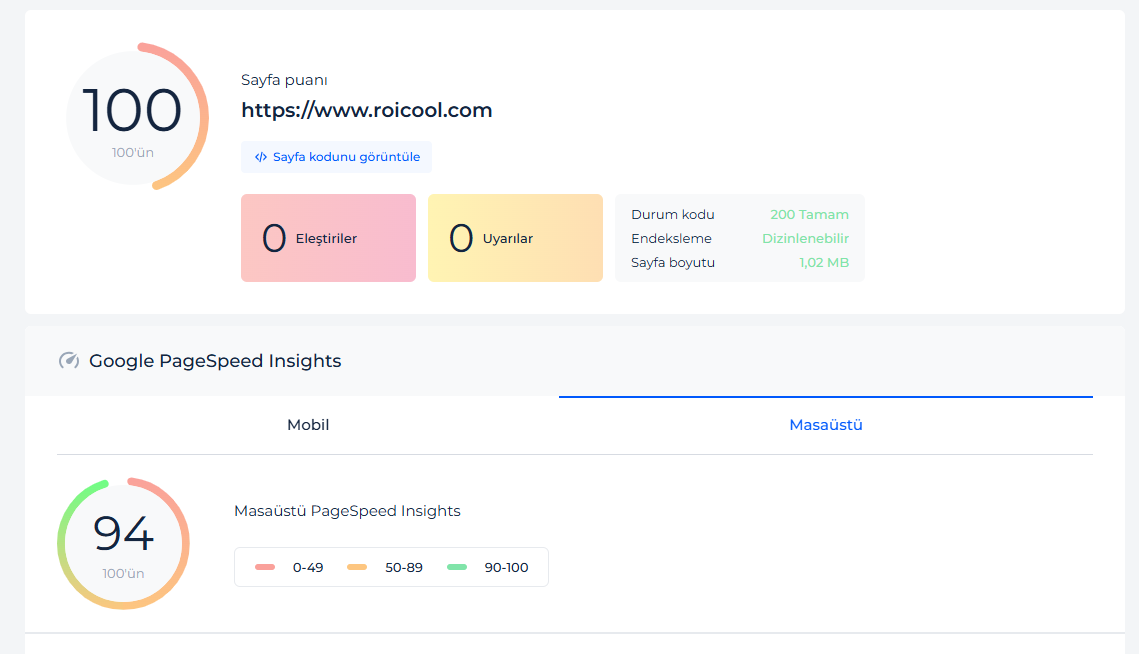Click the code icon in Sayfa kodunu görüntüle
The image size is (1139, 654).
(x=261, y=157)
